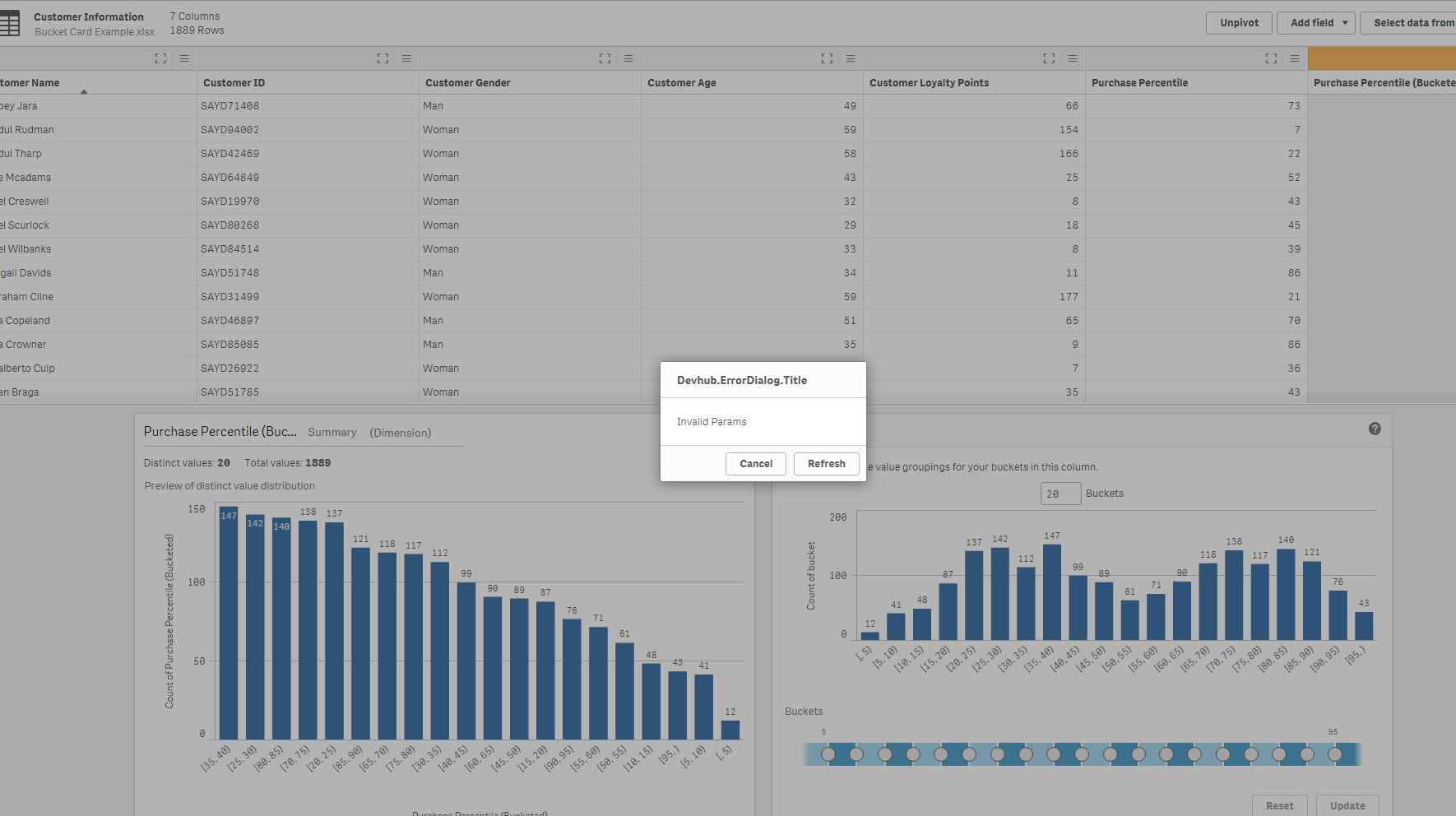Click the cell SAYD46897
This screenshot has height=816, width=1456.
(308, 321)
